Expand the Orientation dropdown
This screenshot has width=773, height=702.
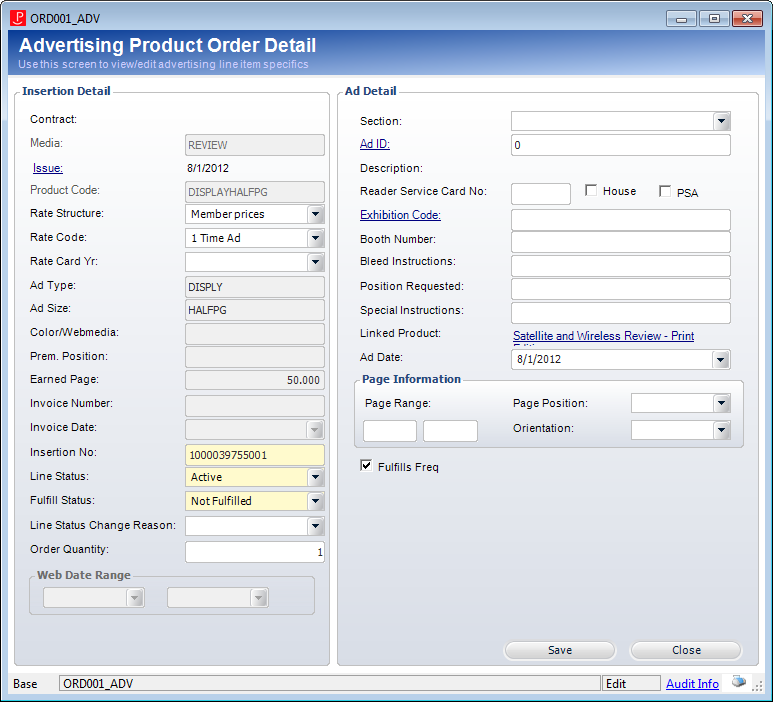[x=721, y=430]
